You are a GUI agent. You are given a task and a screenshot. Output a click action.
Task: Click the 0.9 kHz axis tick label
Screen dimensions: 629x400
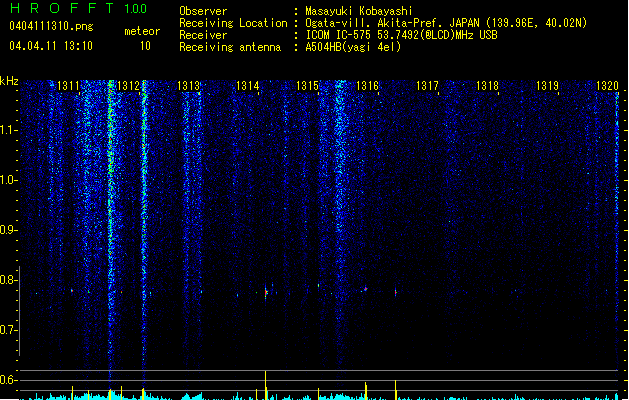click(8, 230)
